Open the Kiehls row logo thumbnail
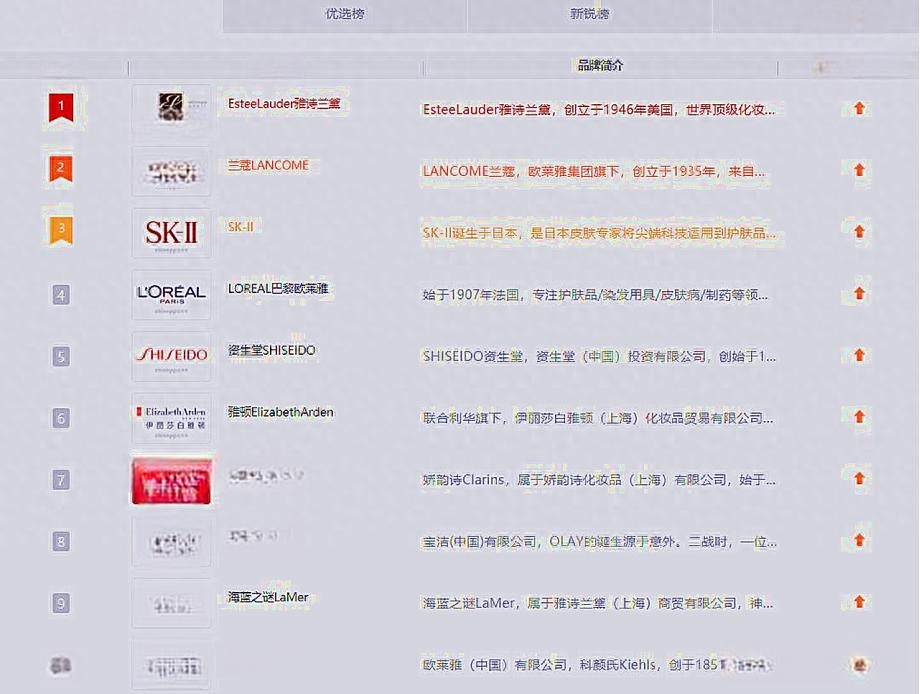This screenshot has width=920, height=694. click(171, 665)
